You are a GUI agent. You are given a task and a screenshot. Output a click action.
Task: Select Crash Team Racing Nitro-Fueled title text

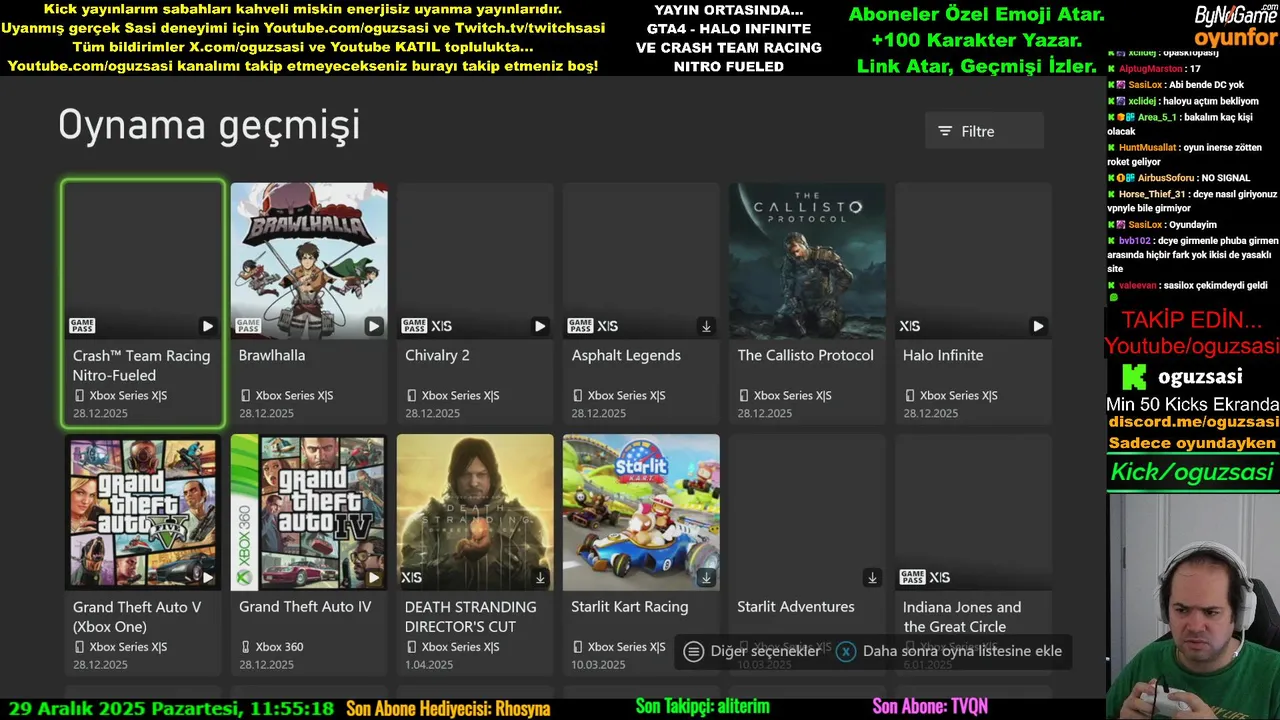click(x=142, y=365)
